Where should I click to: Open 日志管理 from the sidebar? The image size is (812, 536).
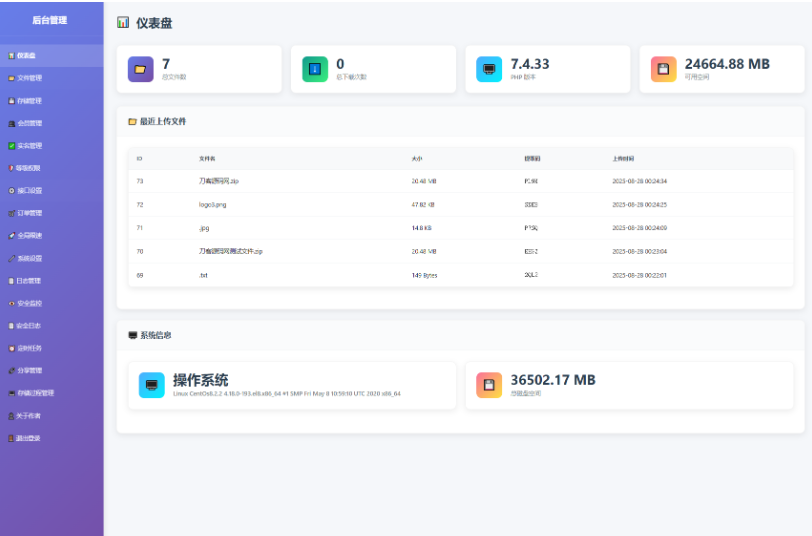[29, 281]
